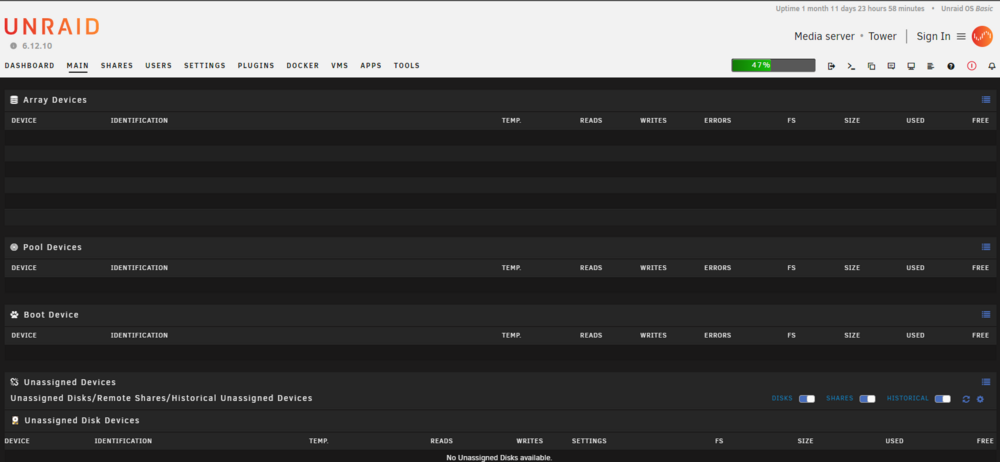Click the red alert circle icon
The image size is (1000, 462).
pos(971,66)
